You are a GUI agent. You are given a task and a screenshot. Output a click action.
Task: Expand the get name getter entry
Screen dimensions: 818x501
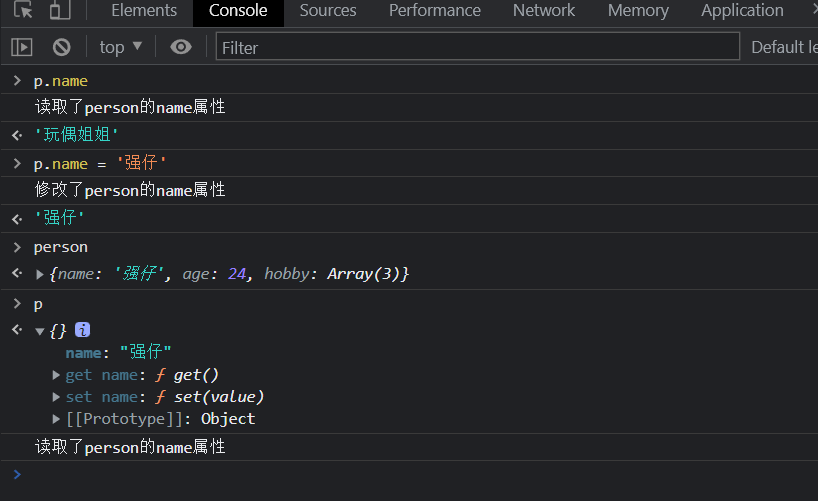(57, 375)
